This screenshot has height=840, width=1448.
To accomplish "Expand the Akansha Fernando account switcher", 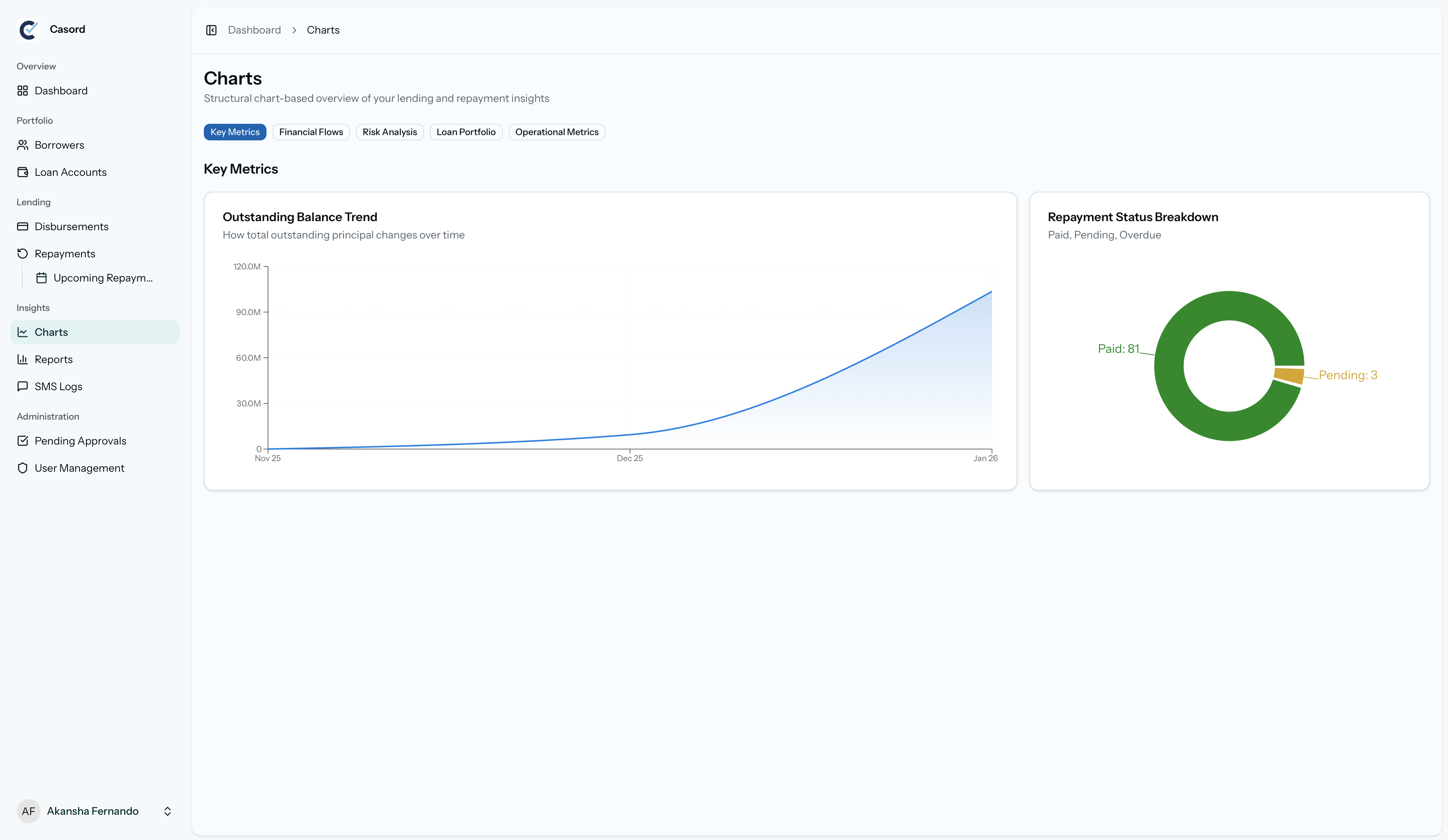I will click(x=167, y=811).
